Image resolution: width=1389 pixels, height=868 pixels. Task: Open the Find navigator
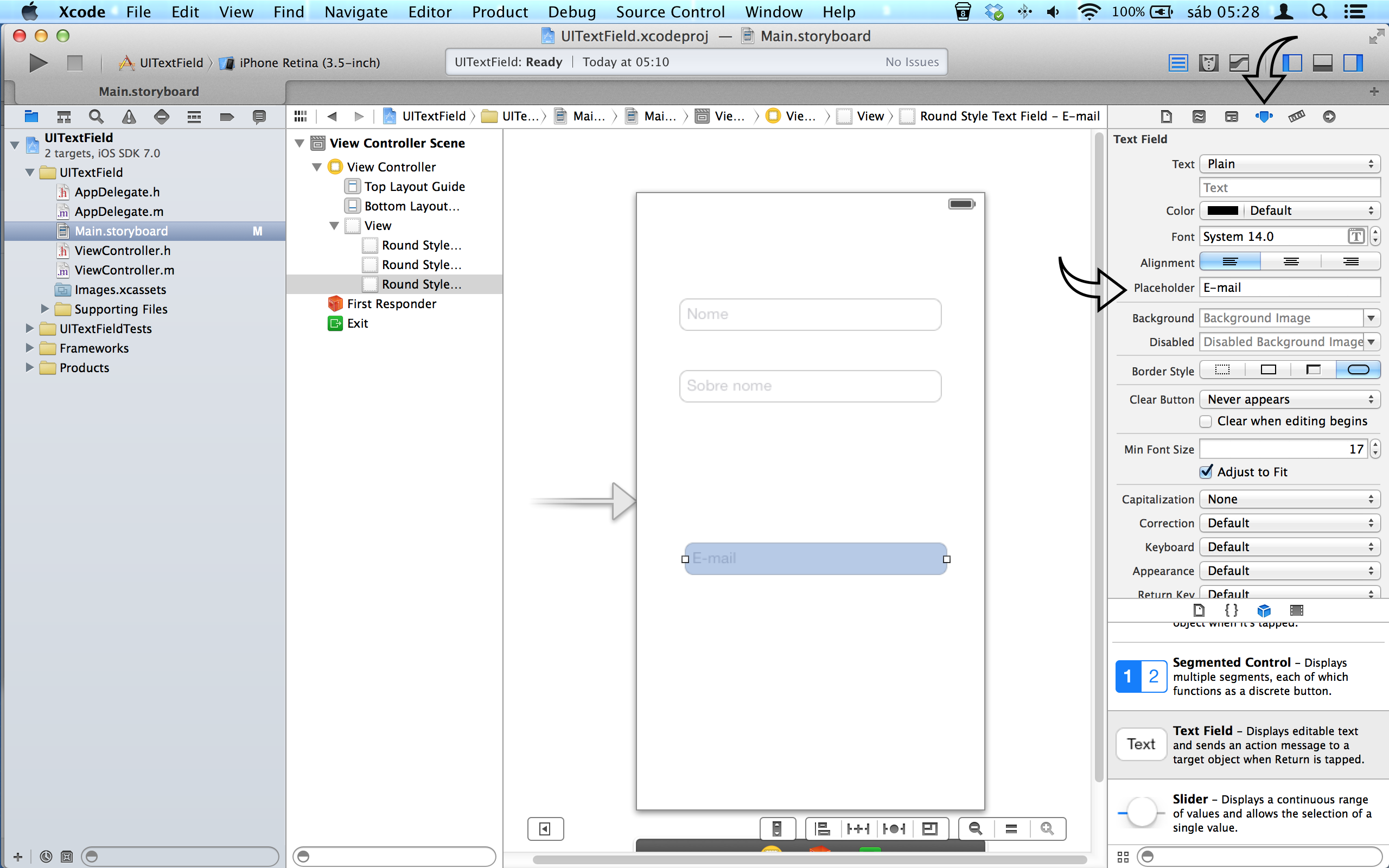pos(96,117)
